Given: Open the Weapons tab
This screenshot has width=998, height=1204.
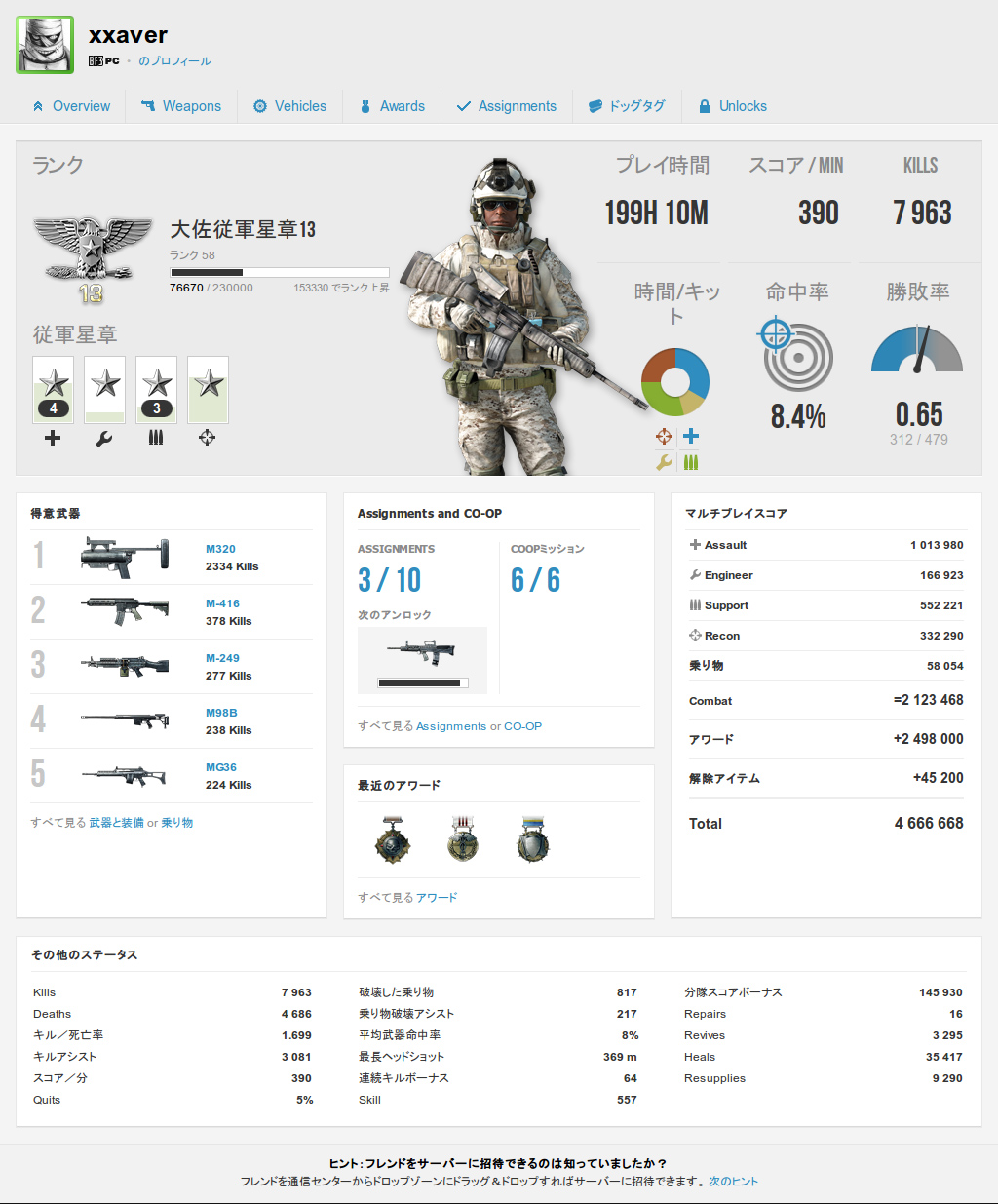Looking at the screenshot, I should 181,106.
